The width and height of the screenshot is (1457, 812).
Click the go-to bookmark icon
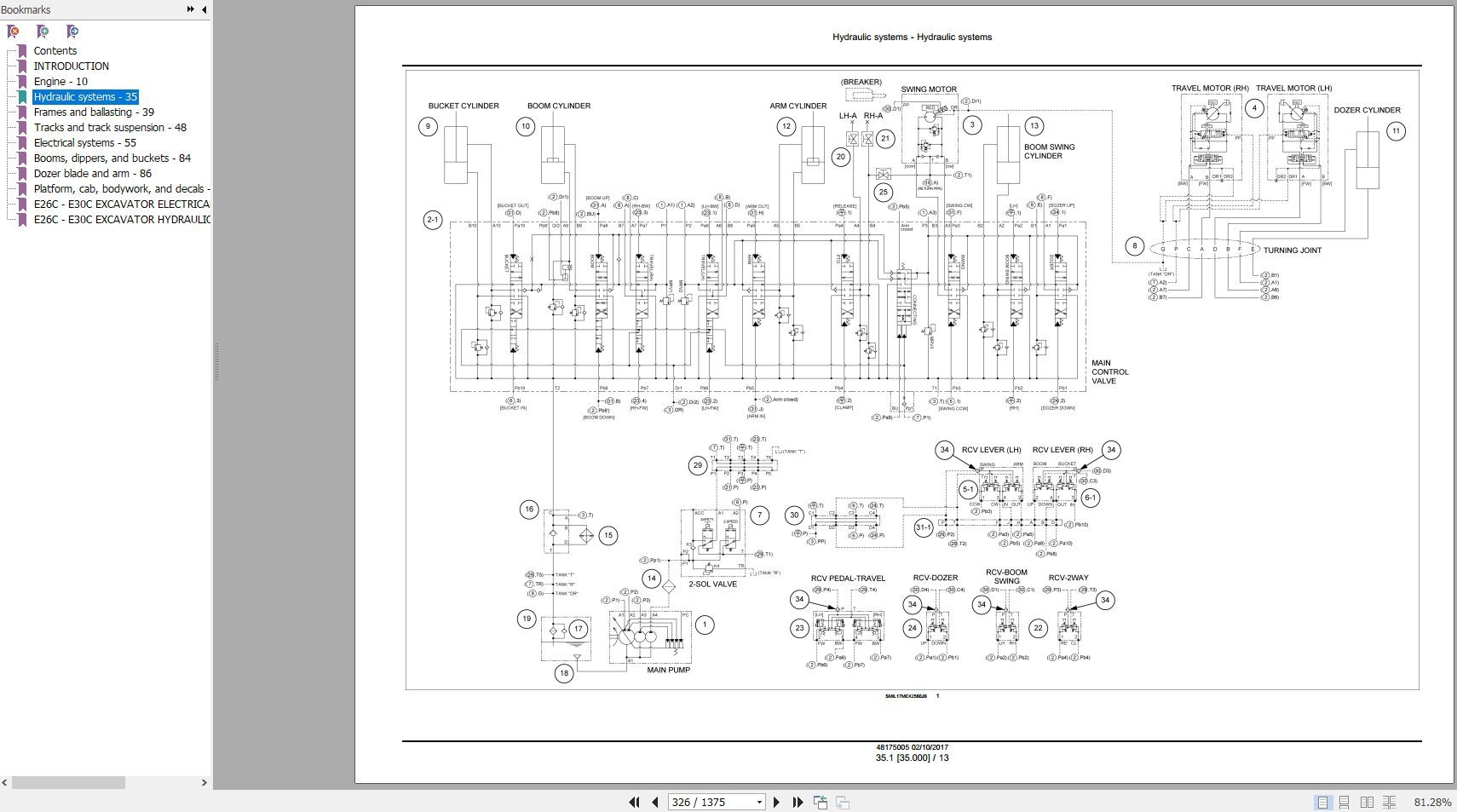[72, 32]
